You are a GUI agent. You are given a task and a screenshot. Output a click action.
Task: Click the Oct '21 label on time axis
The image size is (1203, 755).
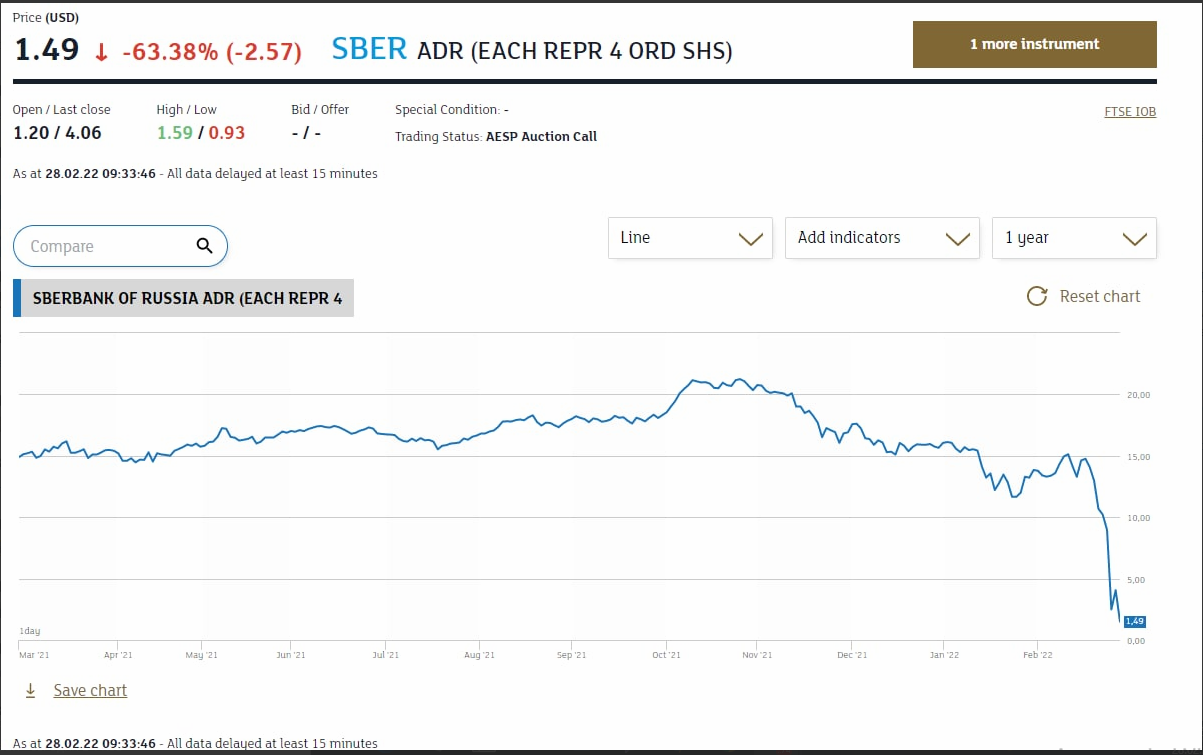point(666,655)
